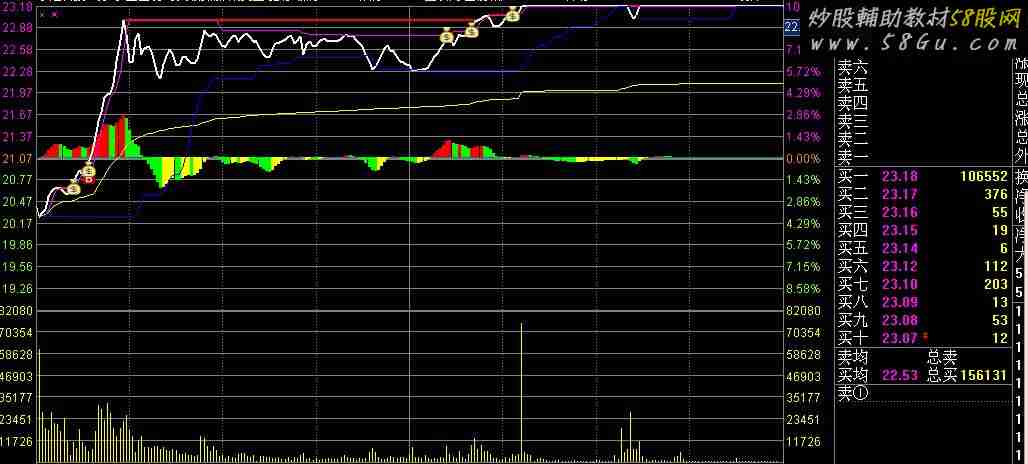The image size is (1028, 464).
Task: Click the 22.88 price axis label
Action: click(18, 28)
